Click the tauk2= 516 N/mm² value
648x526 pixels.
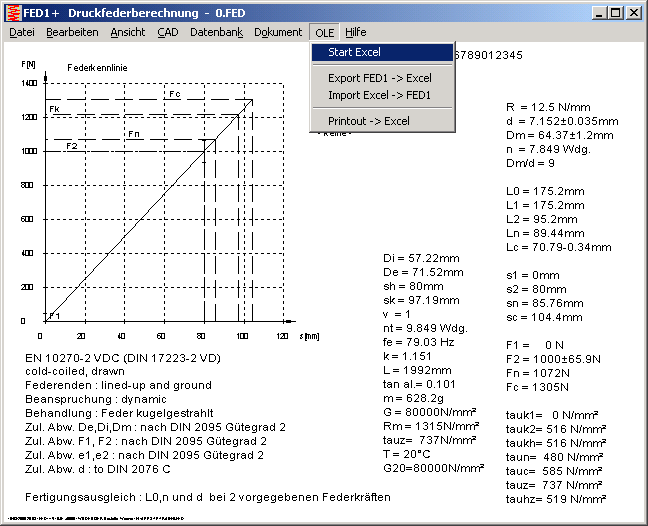coord(556,429)
